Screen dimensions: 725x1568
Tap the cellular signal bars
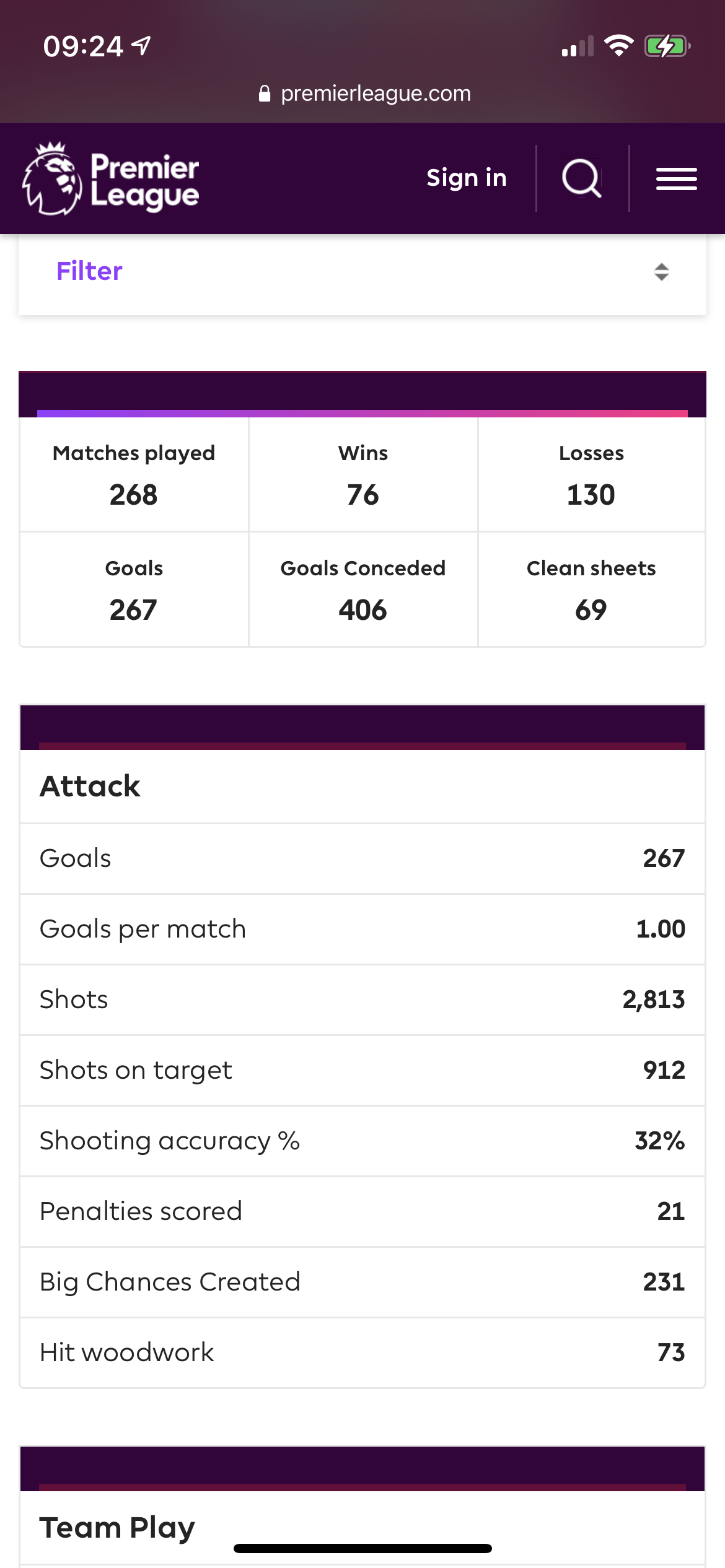[578, 46]
